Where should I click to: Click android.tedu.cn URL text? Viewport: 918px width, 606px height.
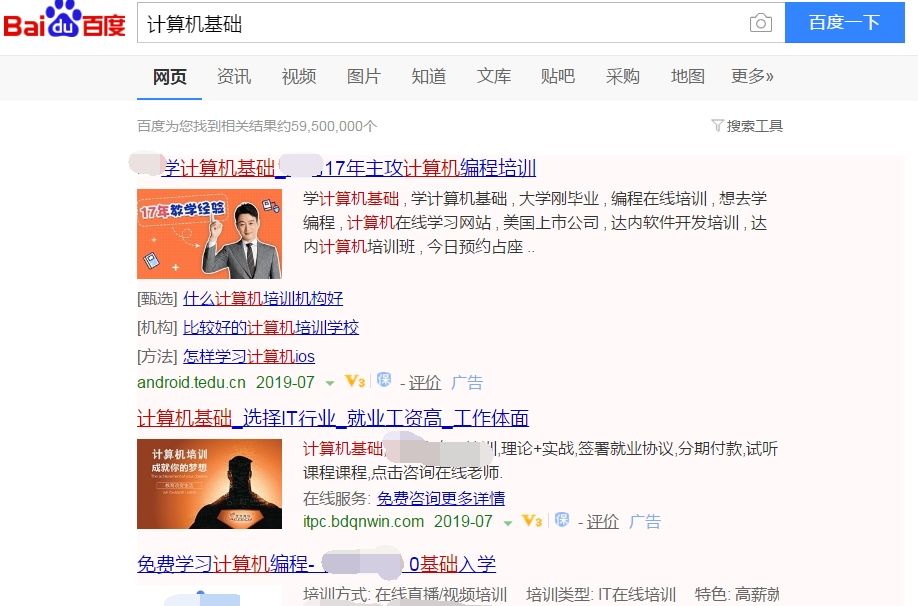pyautogui.click(x=191, y=382)
